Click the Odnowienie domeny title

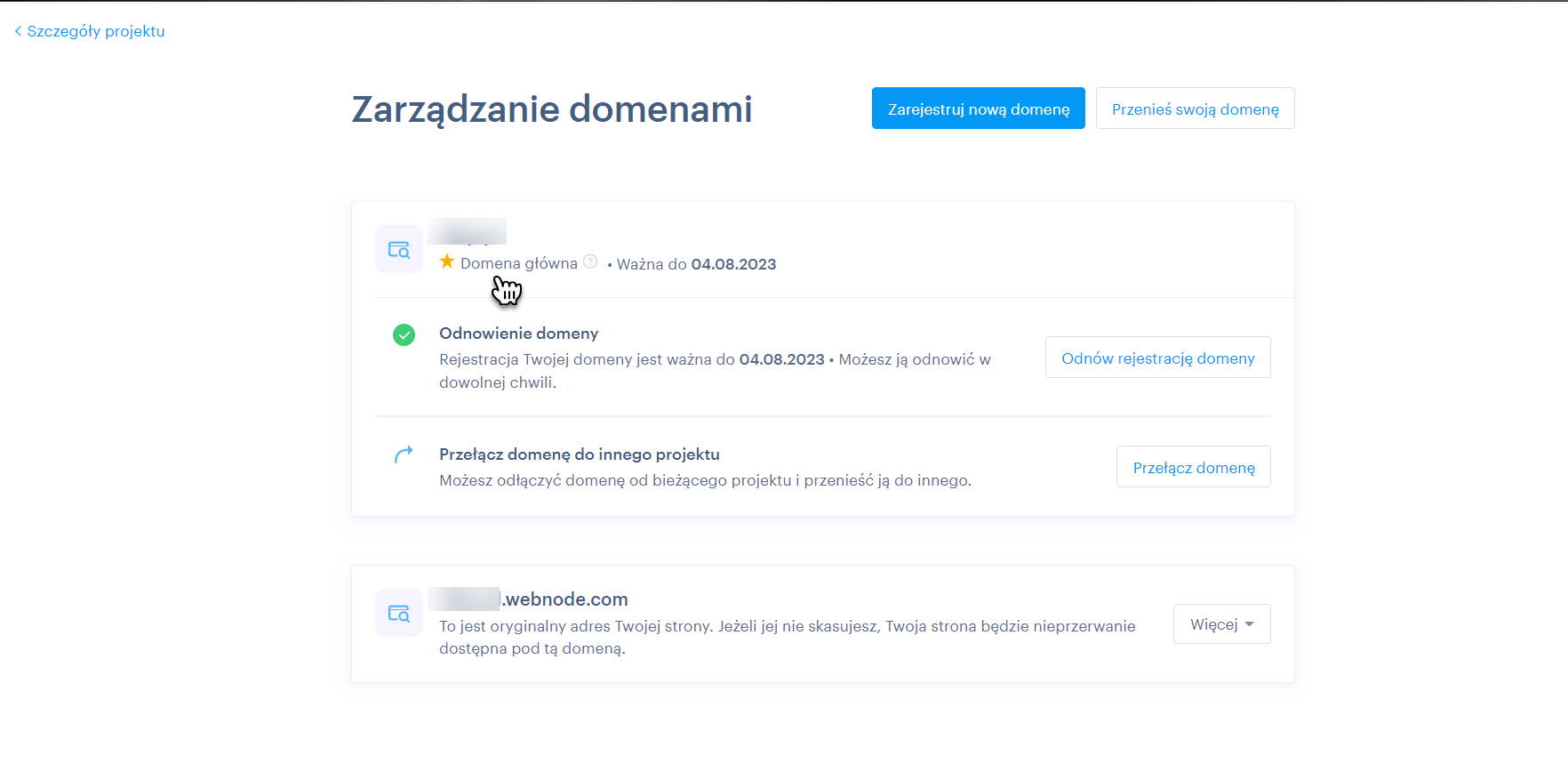click(518, 334)
